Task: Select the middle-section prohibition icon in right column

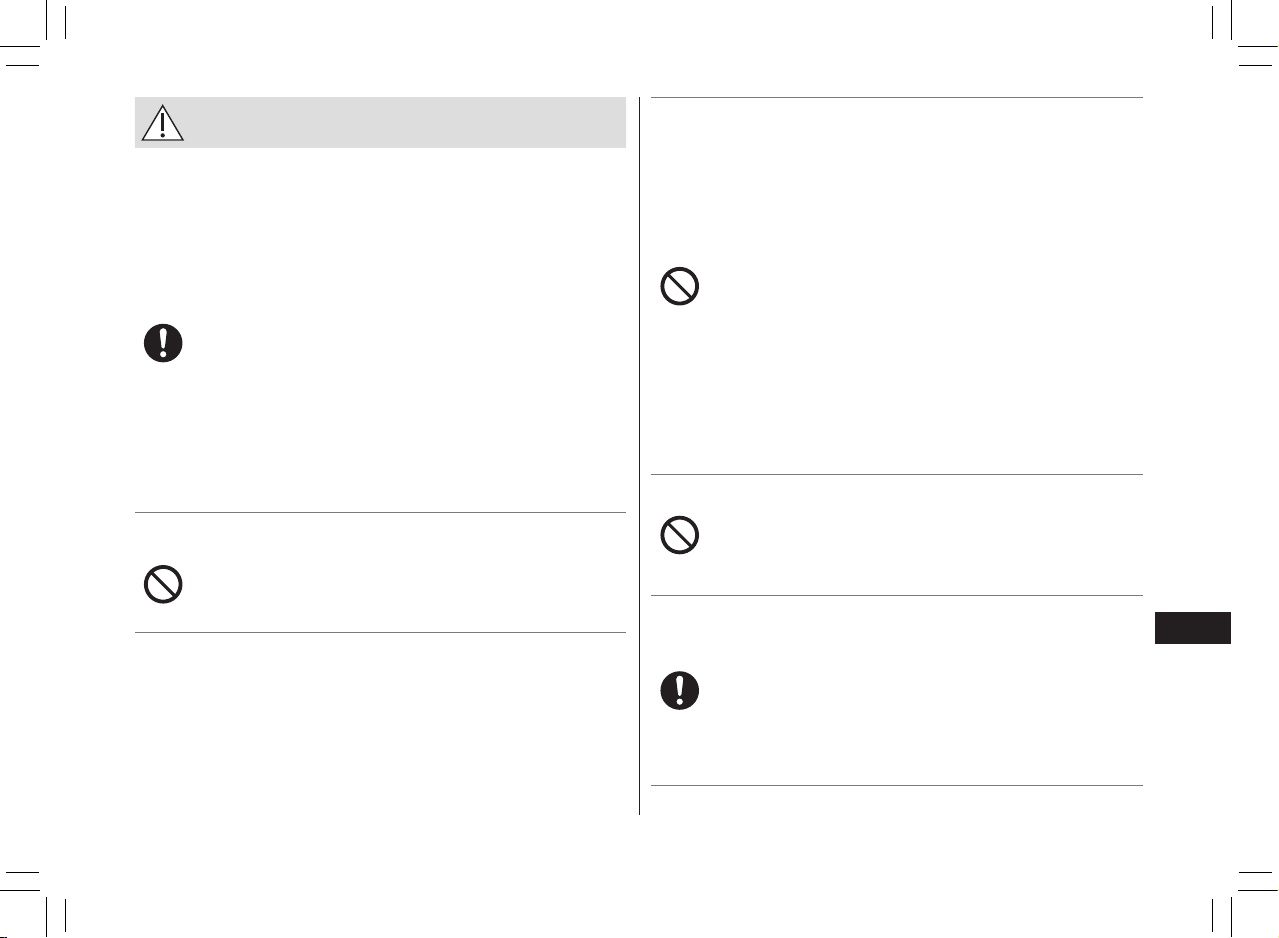Action: coord(680,536)
